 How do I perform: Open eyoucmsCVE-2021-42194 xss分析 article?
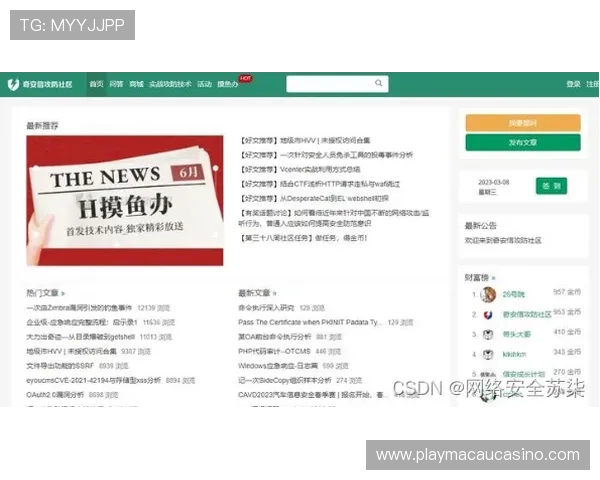point(94,380)
